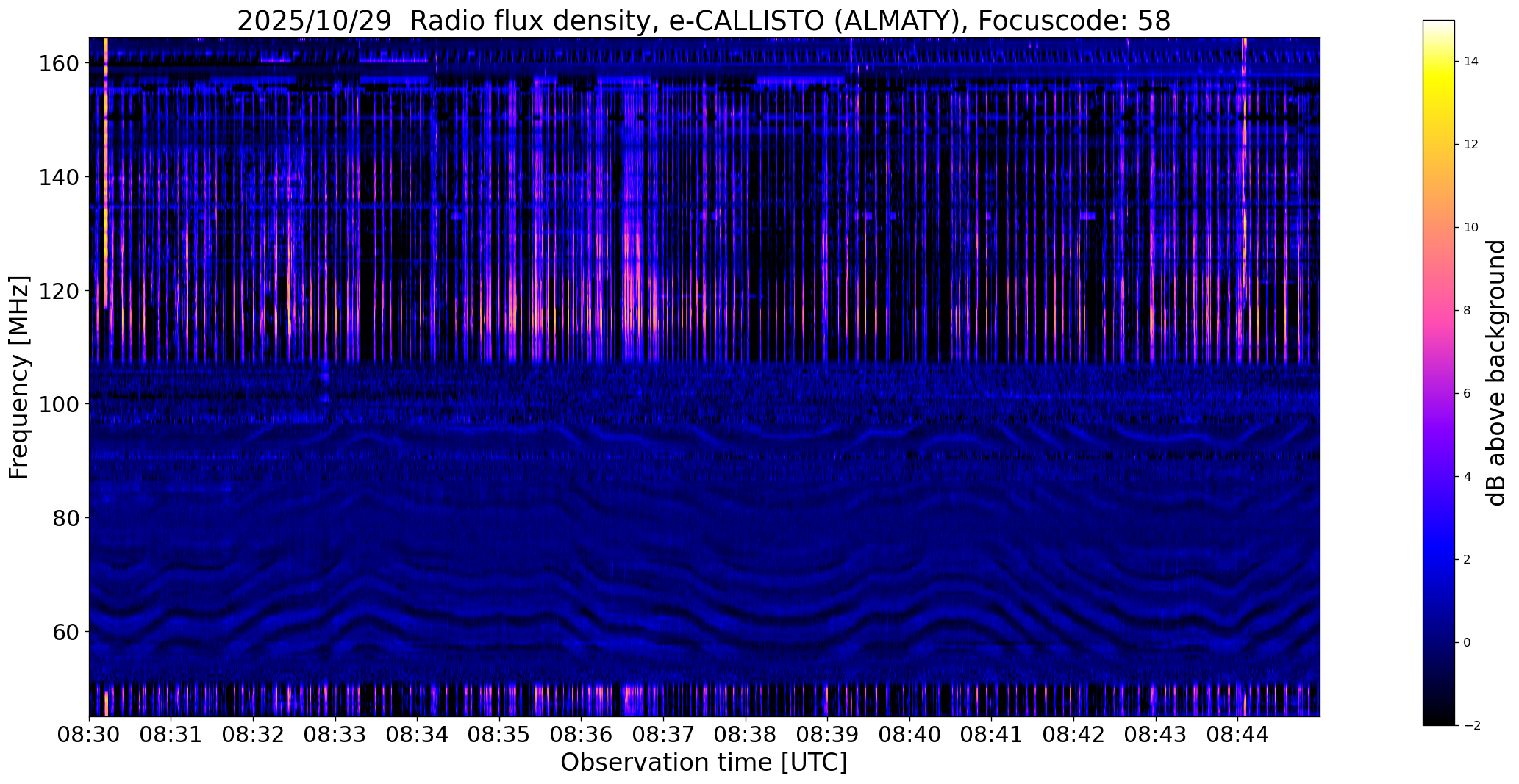The width and height of the screenshot is (1519, 784).
Task: Click the colorbar tick label 12
Action: point(1471,145)
